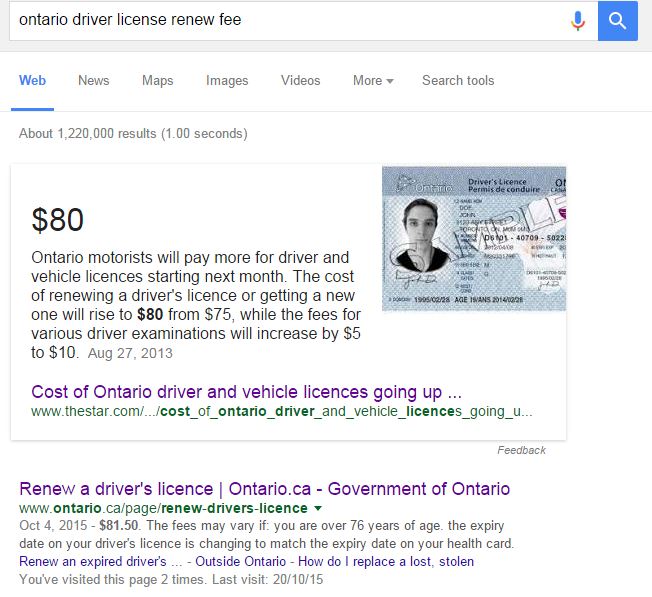Open How do I replace a lost, stolen link
Image resolution: width=652 pixels, height=597 pixels.
click(386, 562)
